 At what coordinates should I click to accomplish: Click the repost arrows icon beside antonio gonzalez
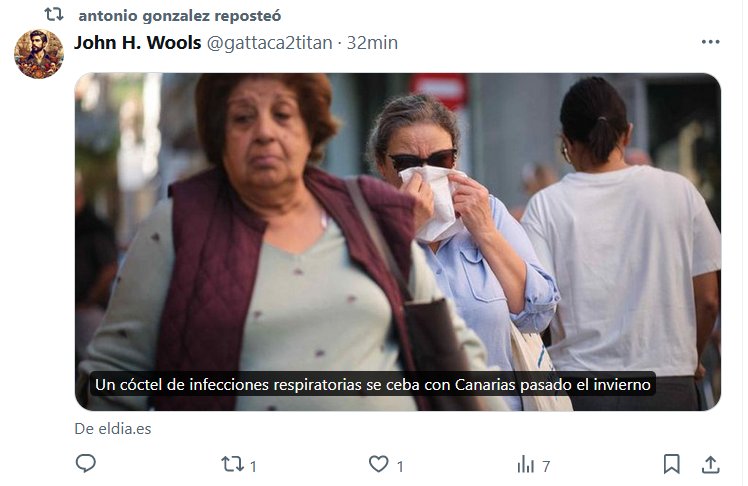[x=54, y=14]
